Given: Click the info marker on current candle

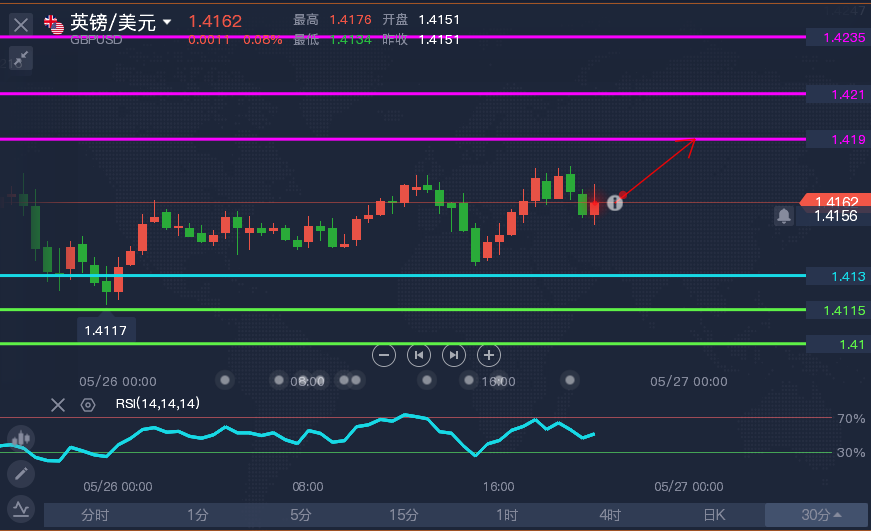Looking at the screenshot, I should point(614,203).
